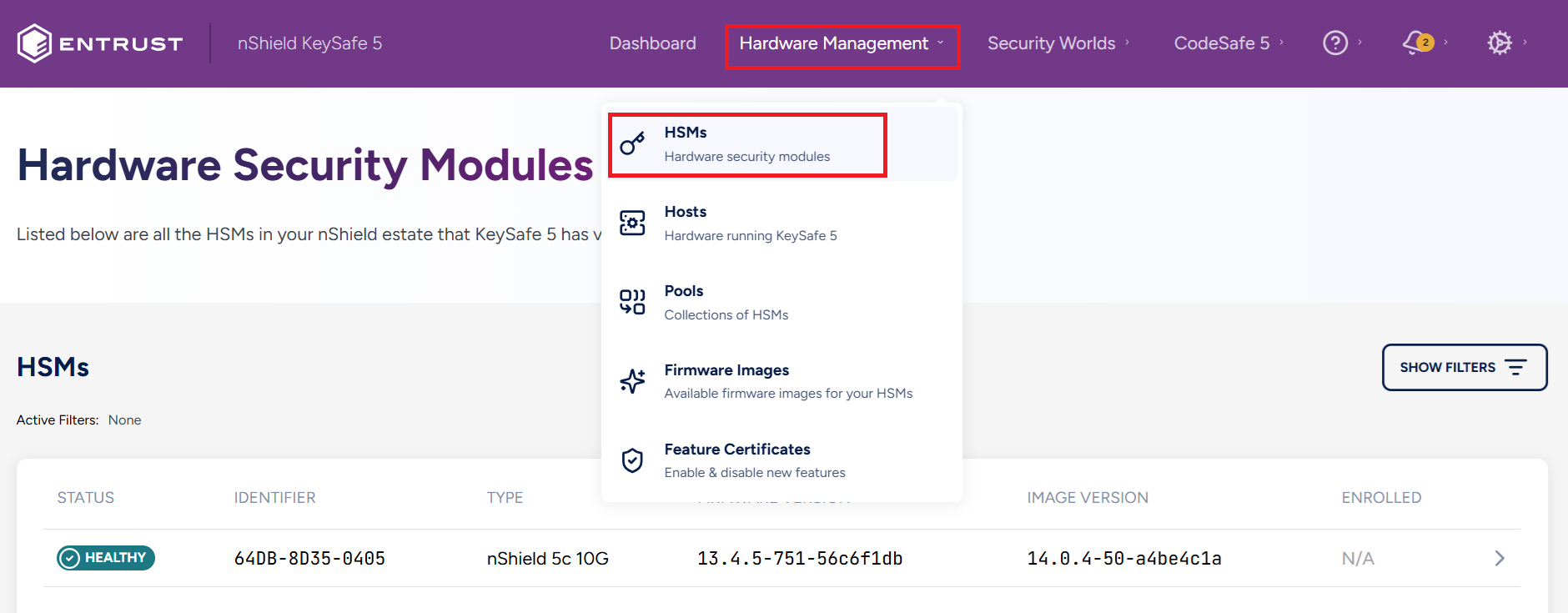Click the HSMs section heading
This screenshot has height=613, width=1568.
click(x=53, y=367)
